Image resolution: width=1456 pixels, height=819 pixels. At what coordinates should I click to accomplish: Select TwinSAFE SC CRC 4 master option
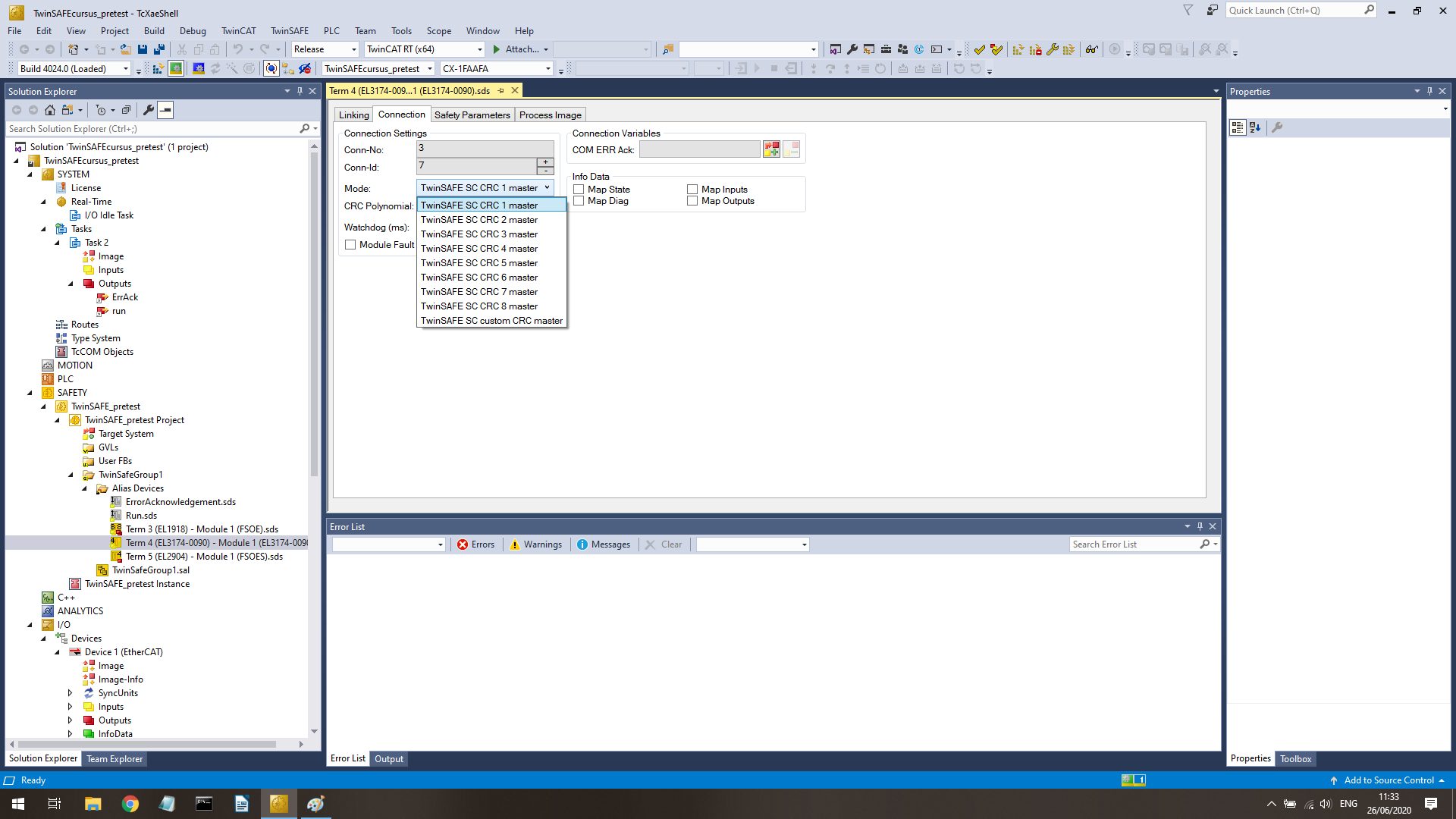pos(479,249)
